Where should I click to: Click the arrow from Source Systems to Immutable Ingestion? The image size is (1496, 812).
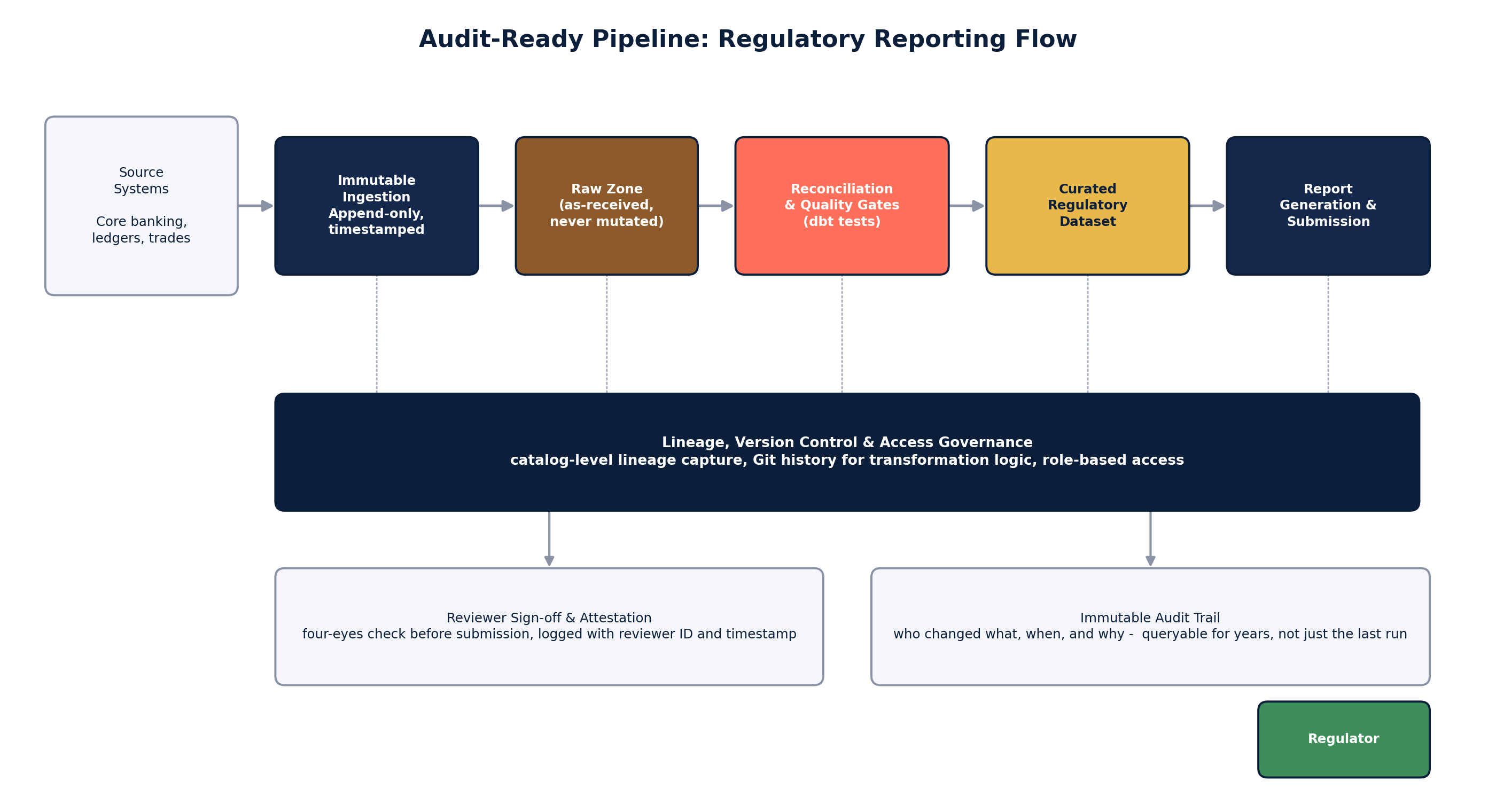click(x=255, y=206)
